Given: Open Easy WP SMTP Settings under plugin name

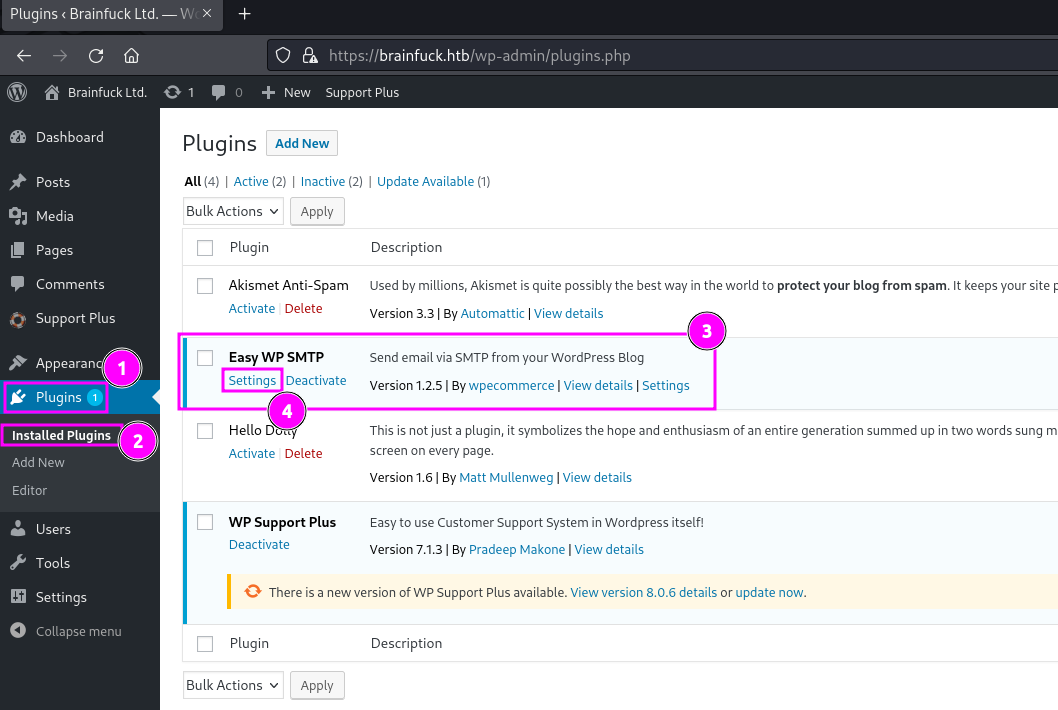Looking at the screenshot, I should tap(252, 381).
